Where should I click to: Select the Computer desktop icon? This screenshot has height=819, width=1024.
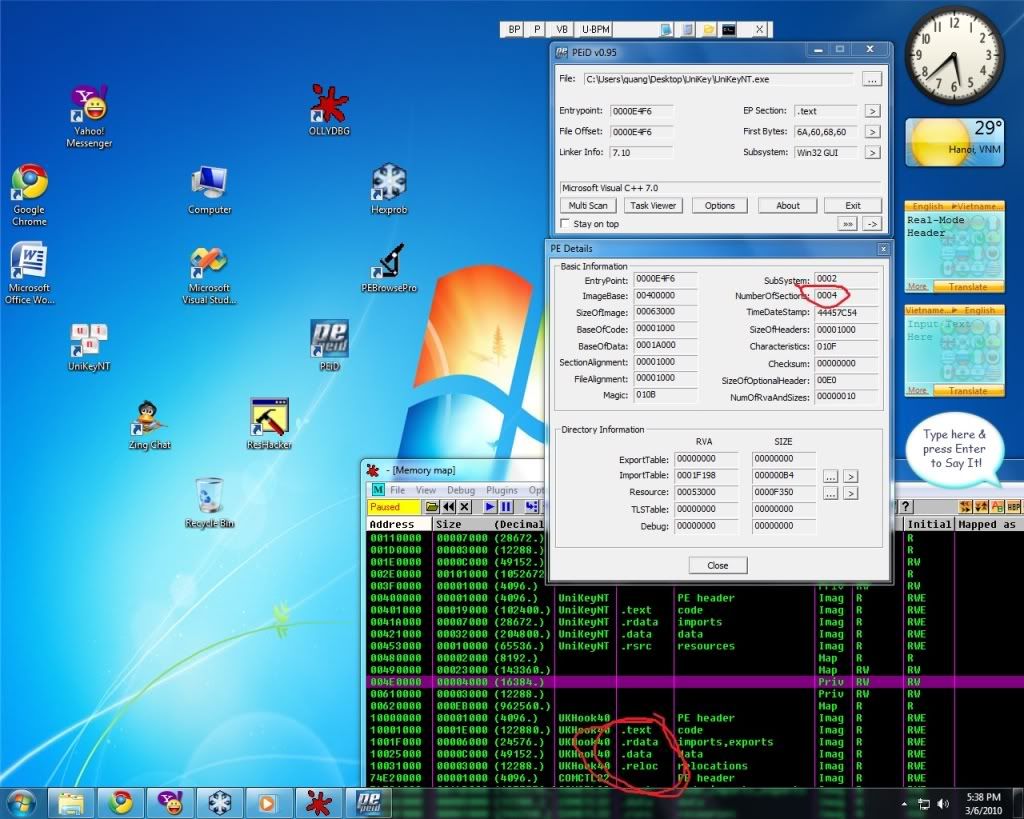coord(209,190)
